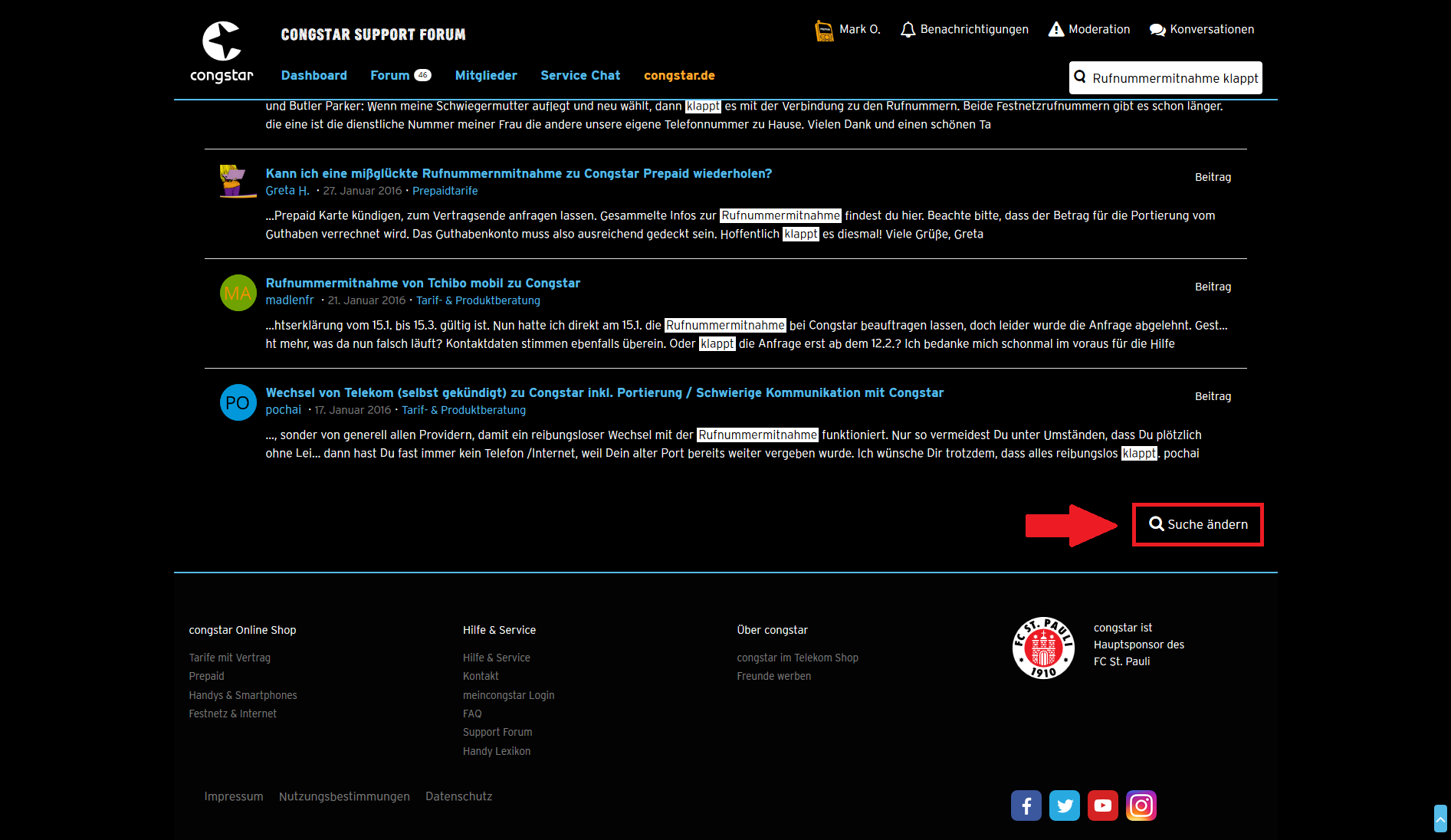Click the Suche ändern button
The height and width of the screenshot is (840, 1451).
tap(1198, 524)
